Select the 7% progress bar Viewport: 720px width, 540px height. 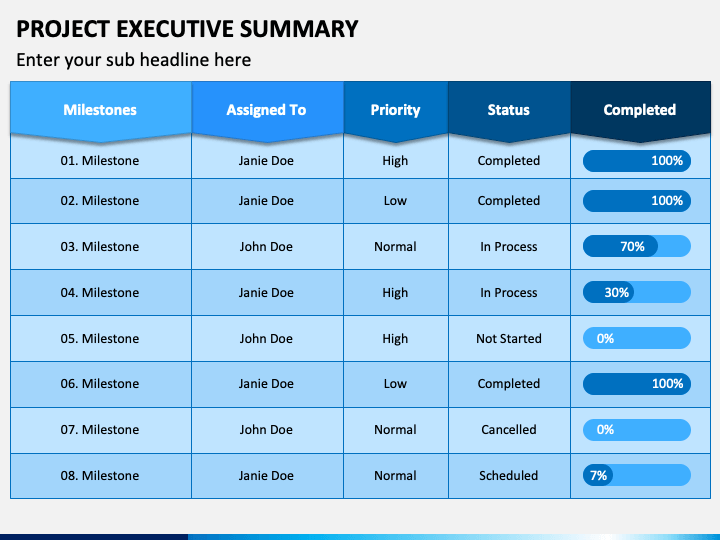[x=637, y=475]
